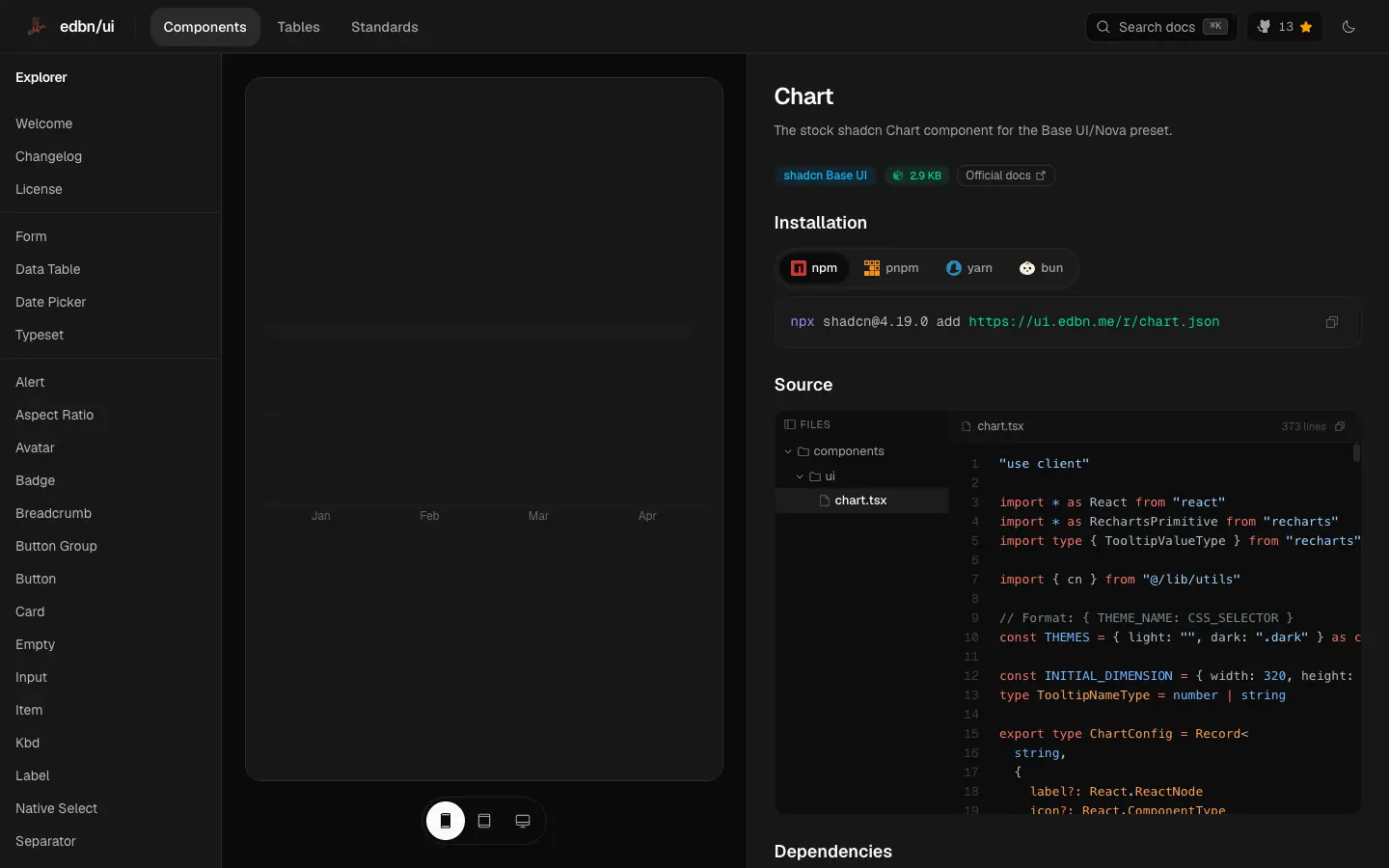Choose the bun package manager tab
This screenshot has width=1389, height=868.
coord(1042,268)
